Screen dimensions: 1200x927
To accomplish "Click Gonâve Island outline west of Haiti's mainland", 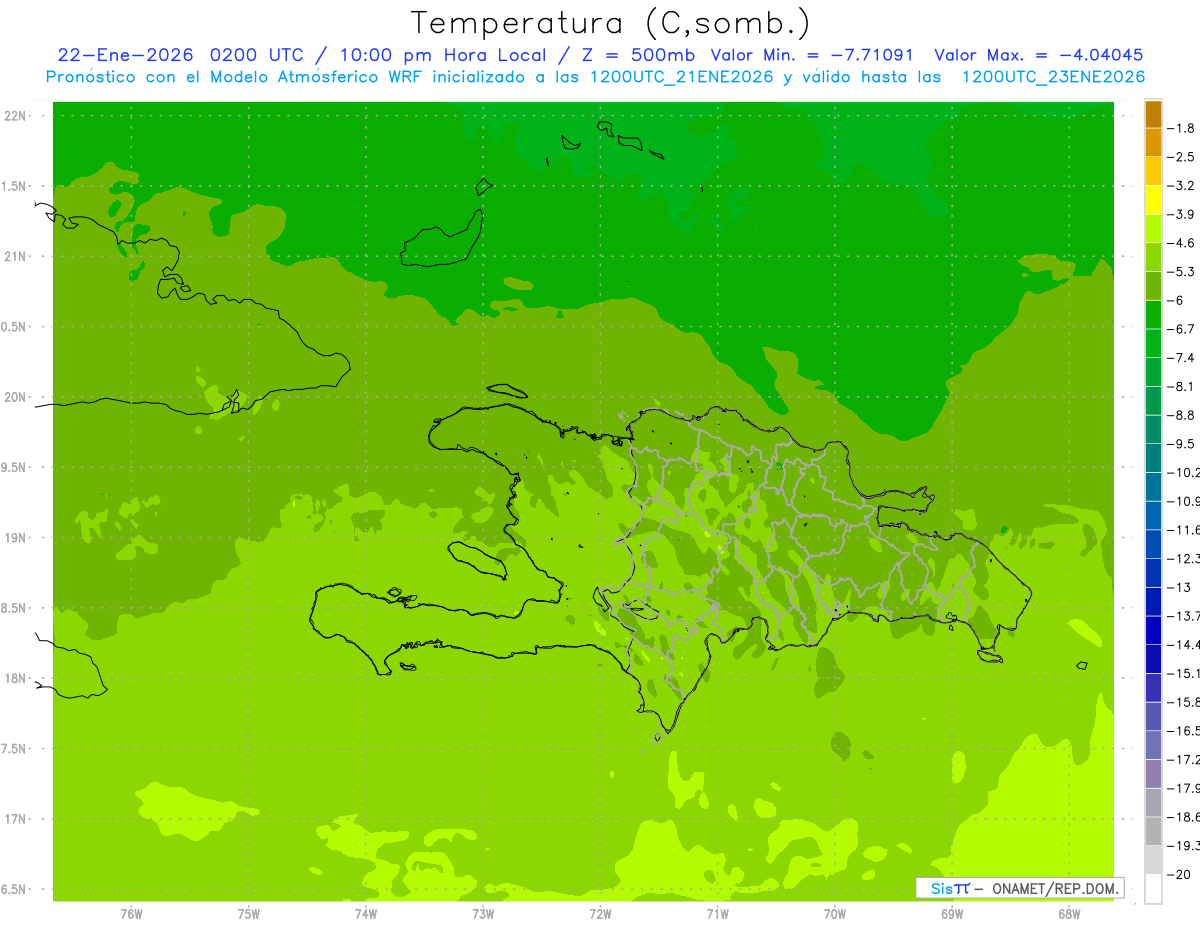I will pos(477,559).
